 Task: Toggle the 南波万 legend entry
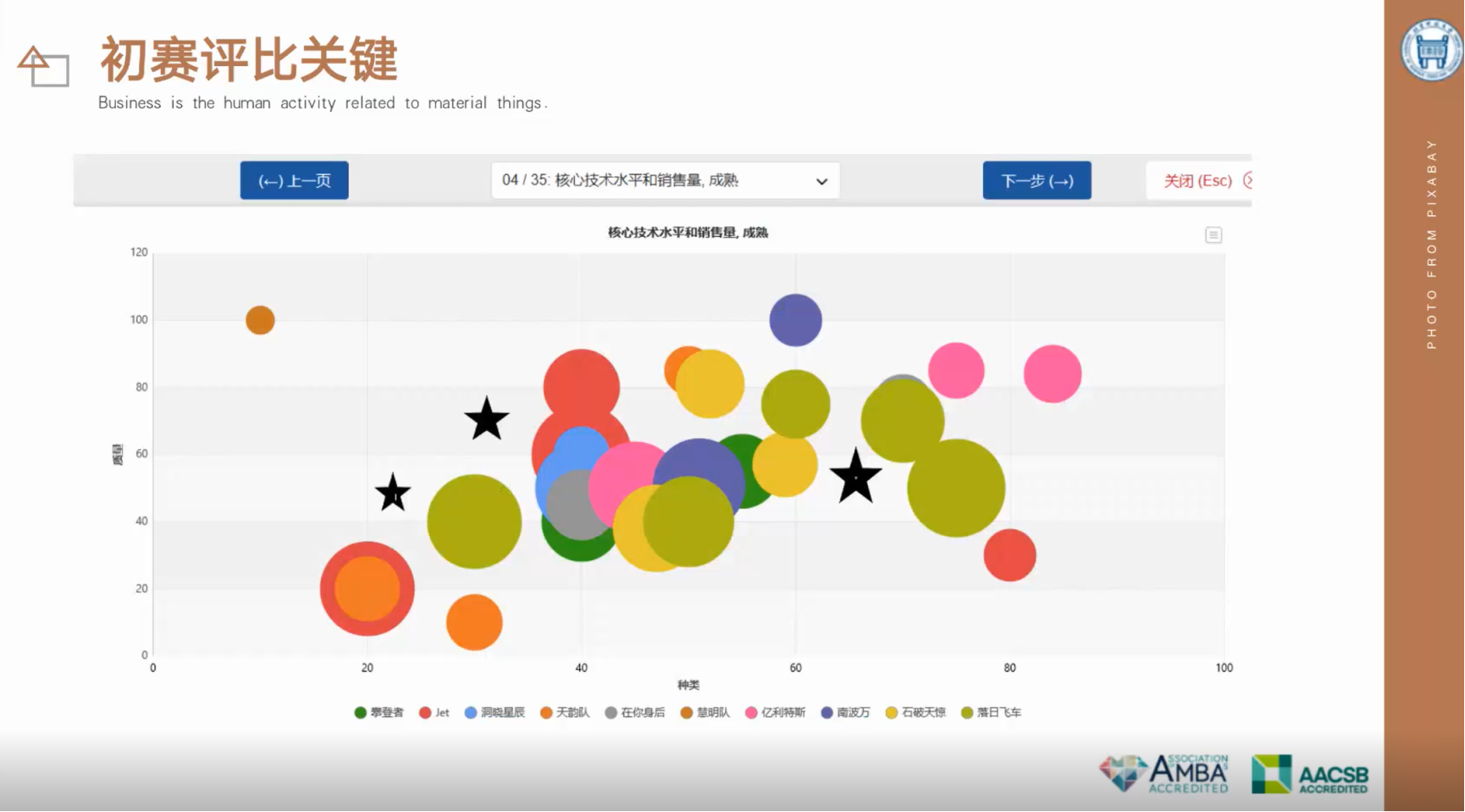click(846, 713)
